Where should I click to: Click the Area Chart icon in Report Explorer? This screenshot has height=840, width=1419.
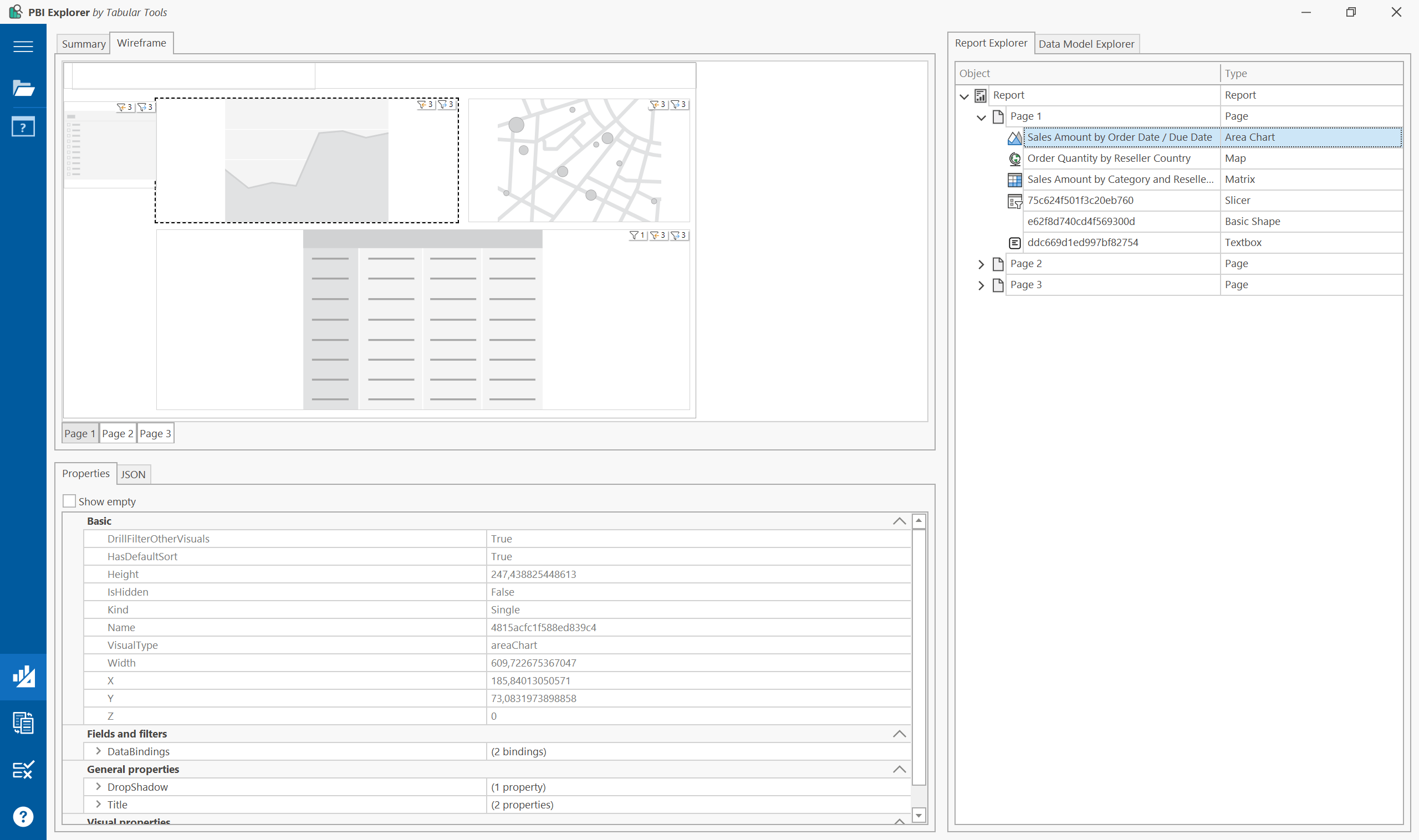(1015, 137)
